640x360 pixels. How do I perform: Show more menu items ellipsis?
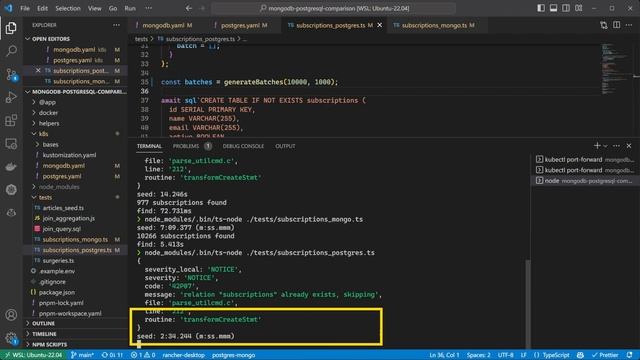149,8
